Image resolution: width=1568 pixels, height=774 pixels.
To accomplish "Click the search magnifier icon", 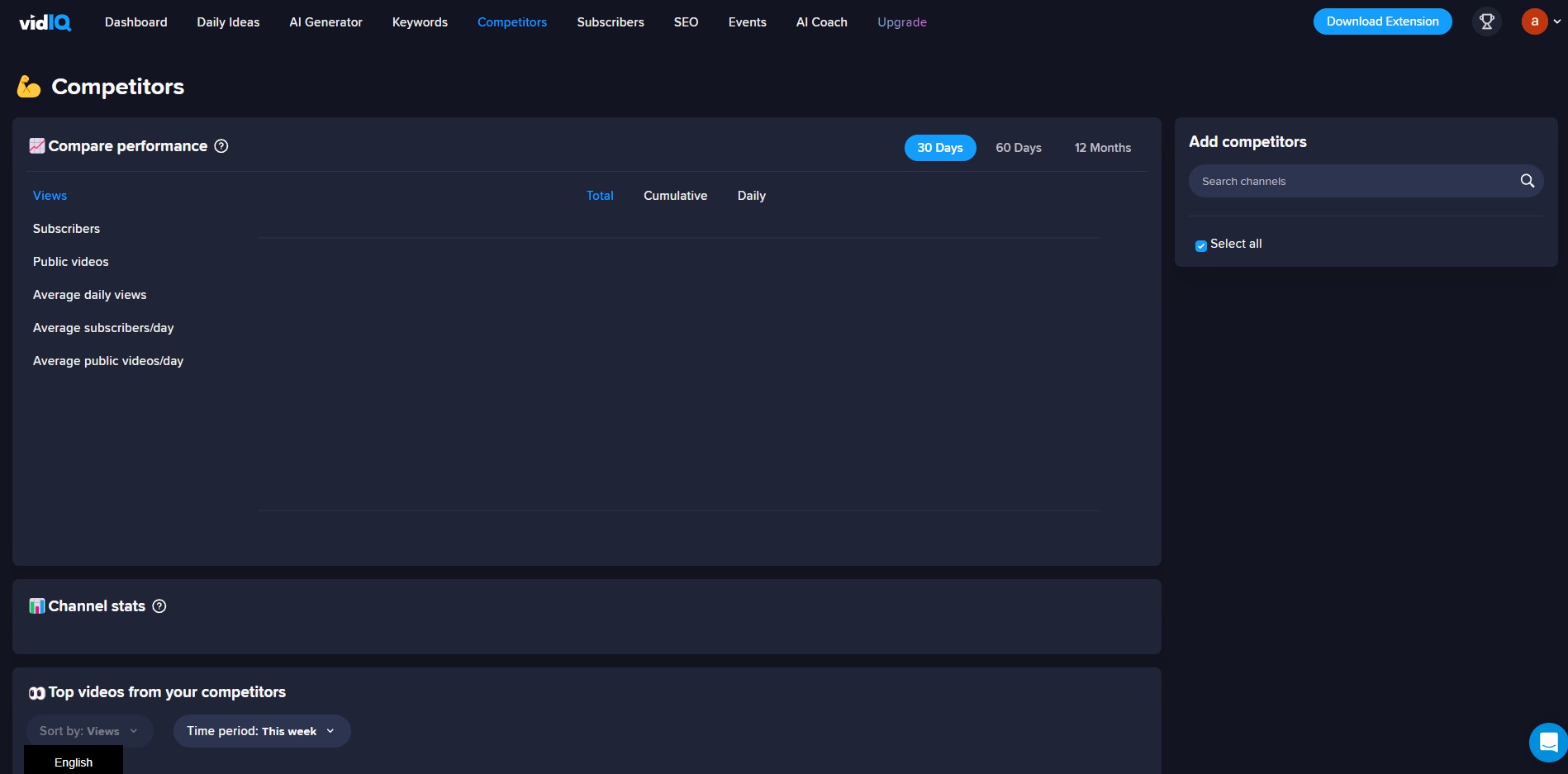I will (x=1527, y=181).
